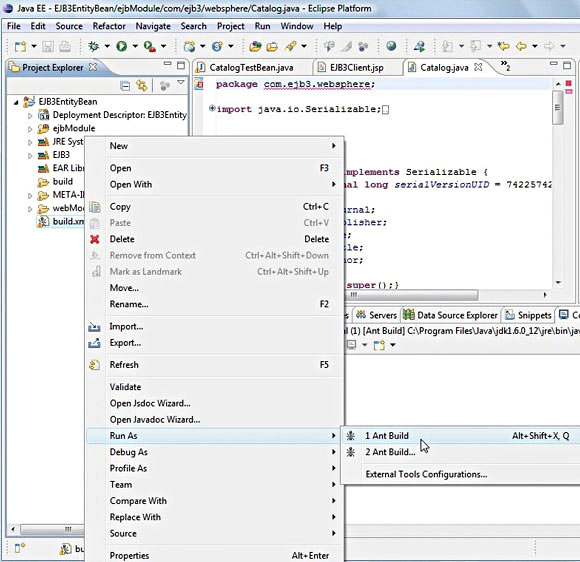
Task: Click the Project Explorer horizontal scrollbar
Action: pyautogui.click(x=52, y=529)
